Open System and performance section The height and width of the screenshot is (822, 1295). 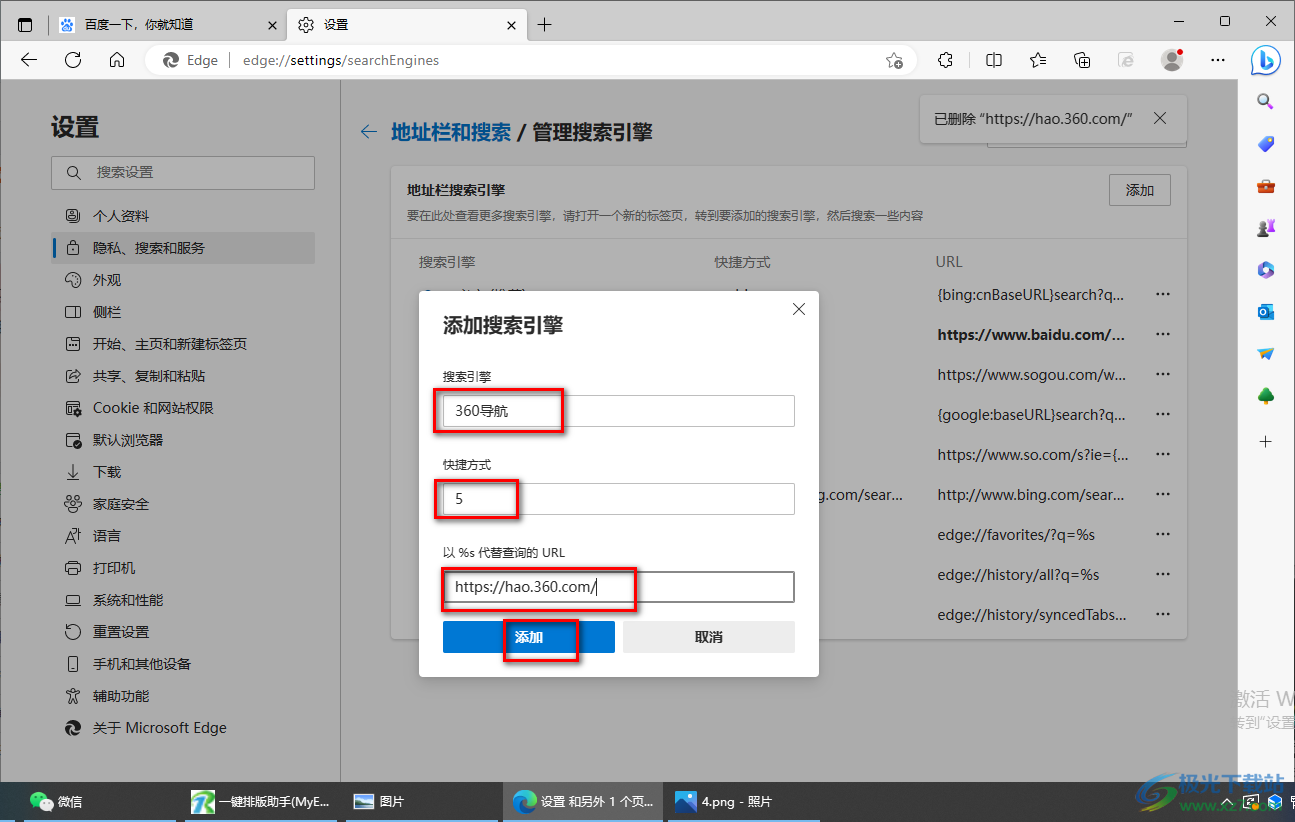click(x=183, y=600)
